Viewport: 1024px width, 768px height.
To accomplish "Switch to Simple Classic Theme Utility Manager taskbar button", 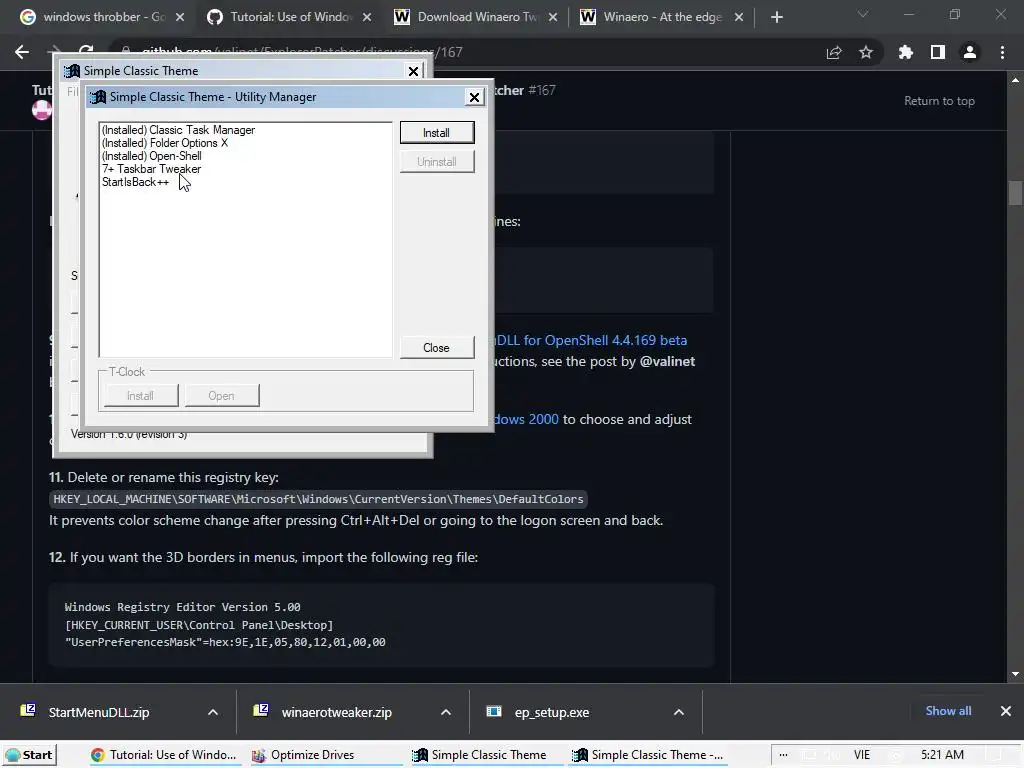I will coord(647,755).
